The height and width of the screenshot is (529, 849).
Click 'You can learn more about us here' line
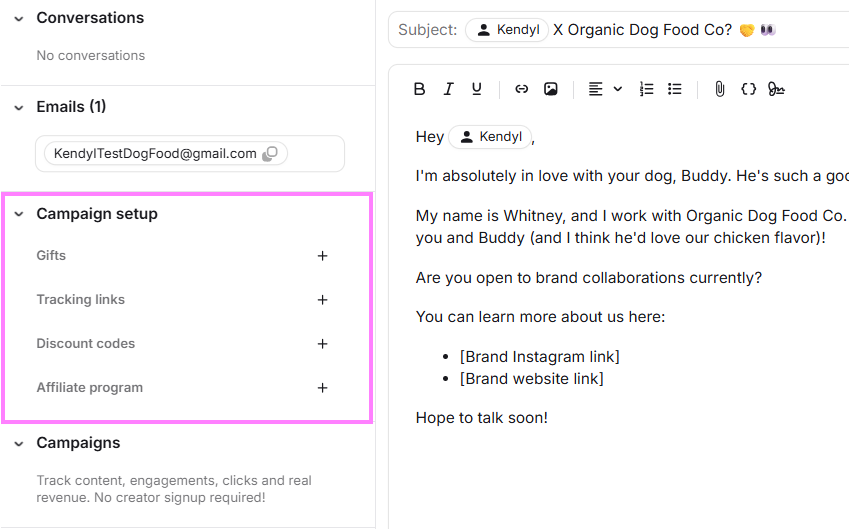pyautogui.click(x=540, y=317)
